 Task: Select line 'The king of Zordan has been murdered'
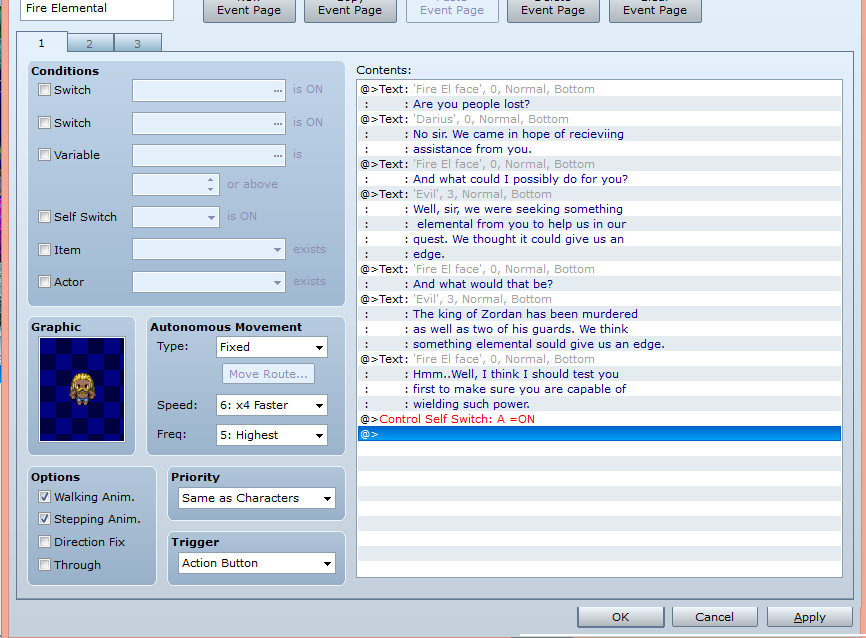pos(599,314)
